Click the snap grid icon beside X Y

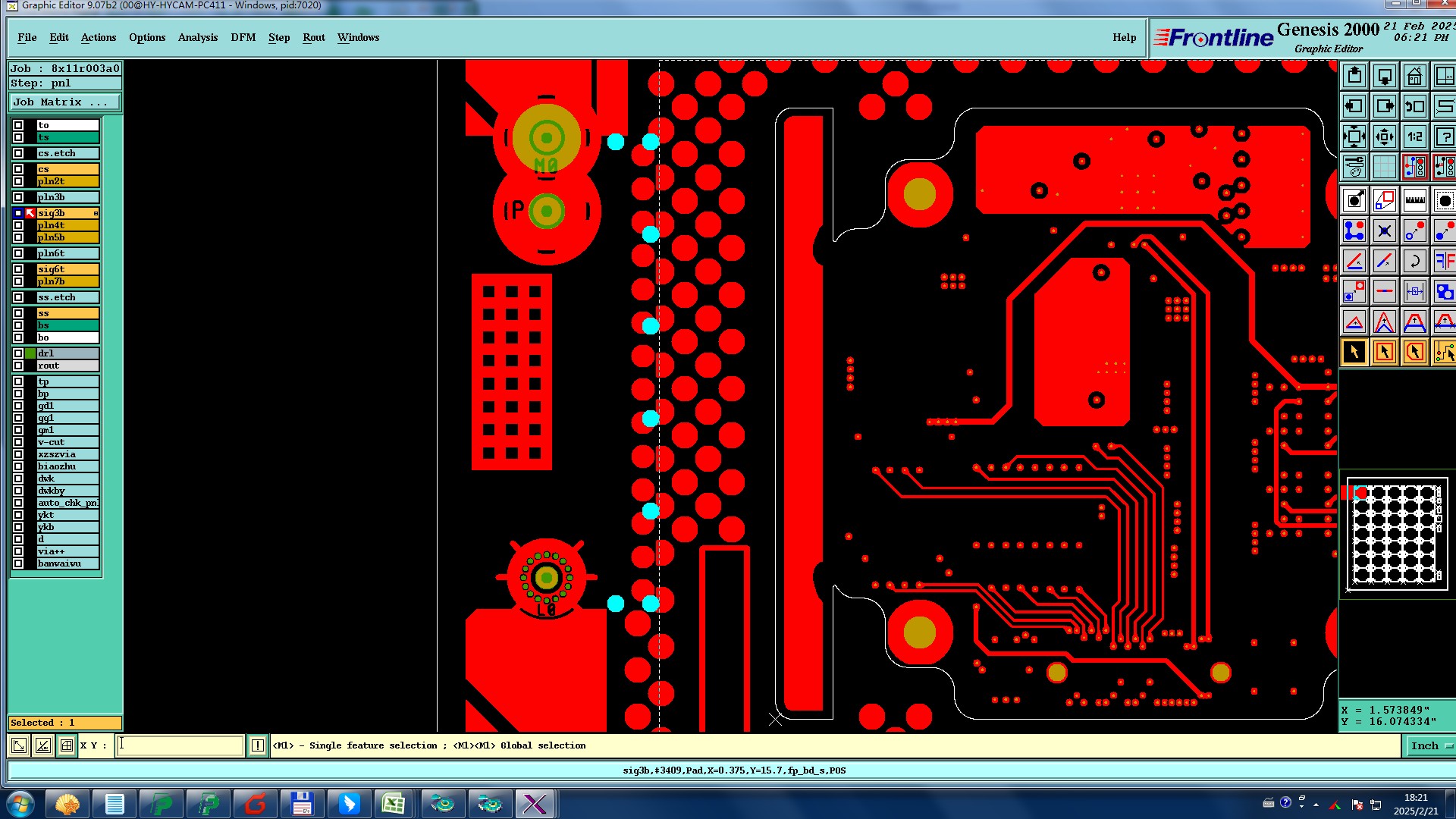click(x=67, y=745)
